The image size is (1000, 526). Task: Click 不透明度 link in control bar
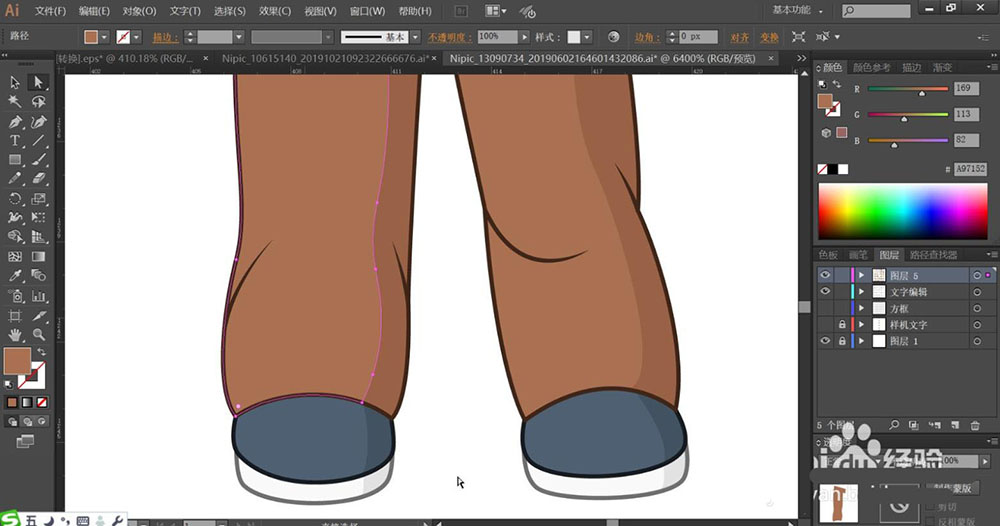point(451,38)
